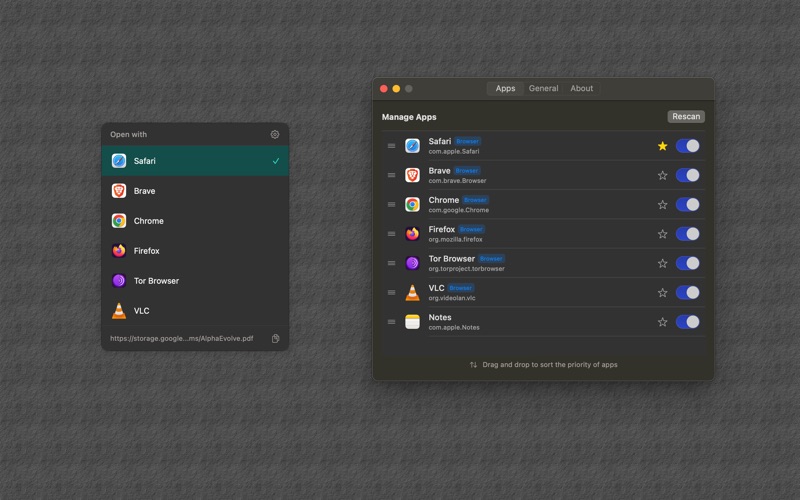Image resolution: width=800 pixels, height=500 pixels.
Task: Switch to the Apps tab
Action: [x=505, y=88]
